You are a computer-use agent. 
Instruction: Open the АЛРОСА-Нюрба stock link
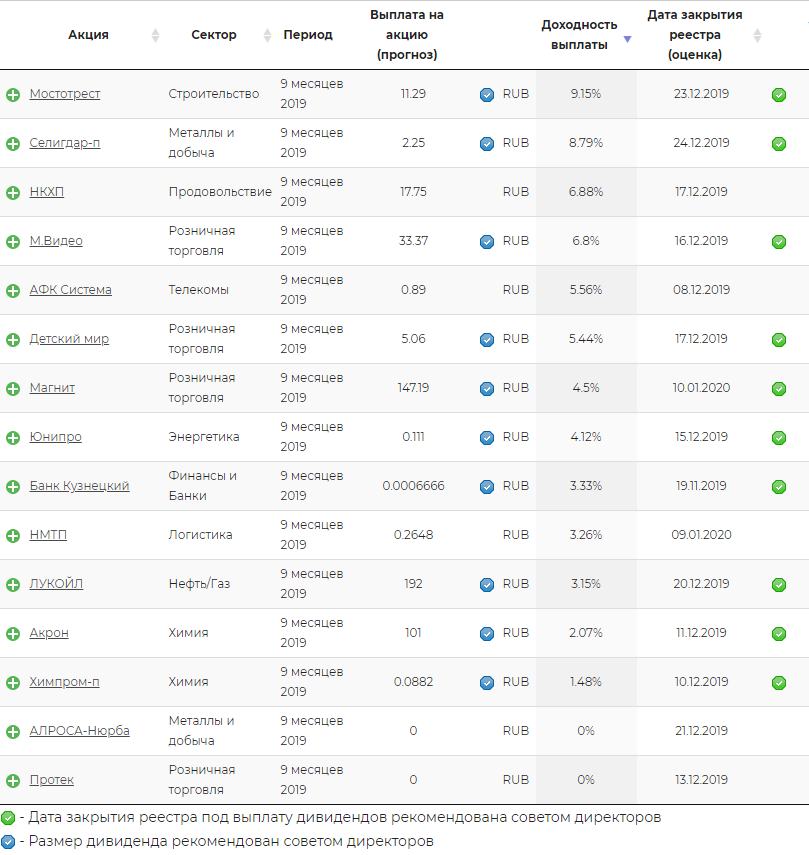[x=80, y=731]
